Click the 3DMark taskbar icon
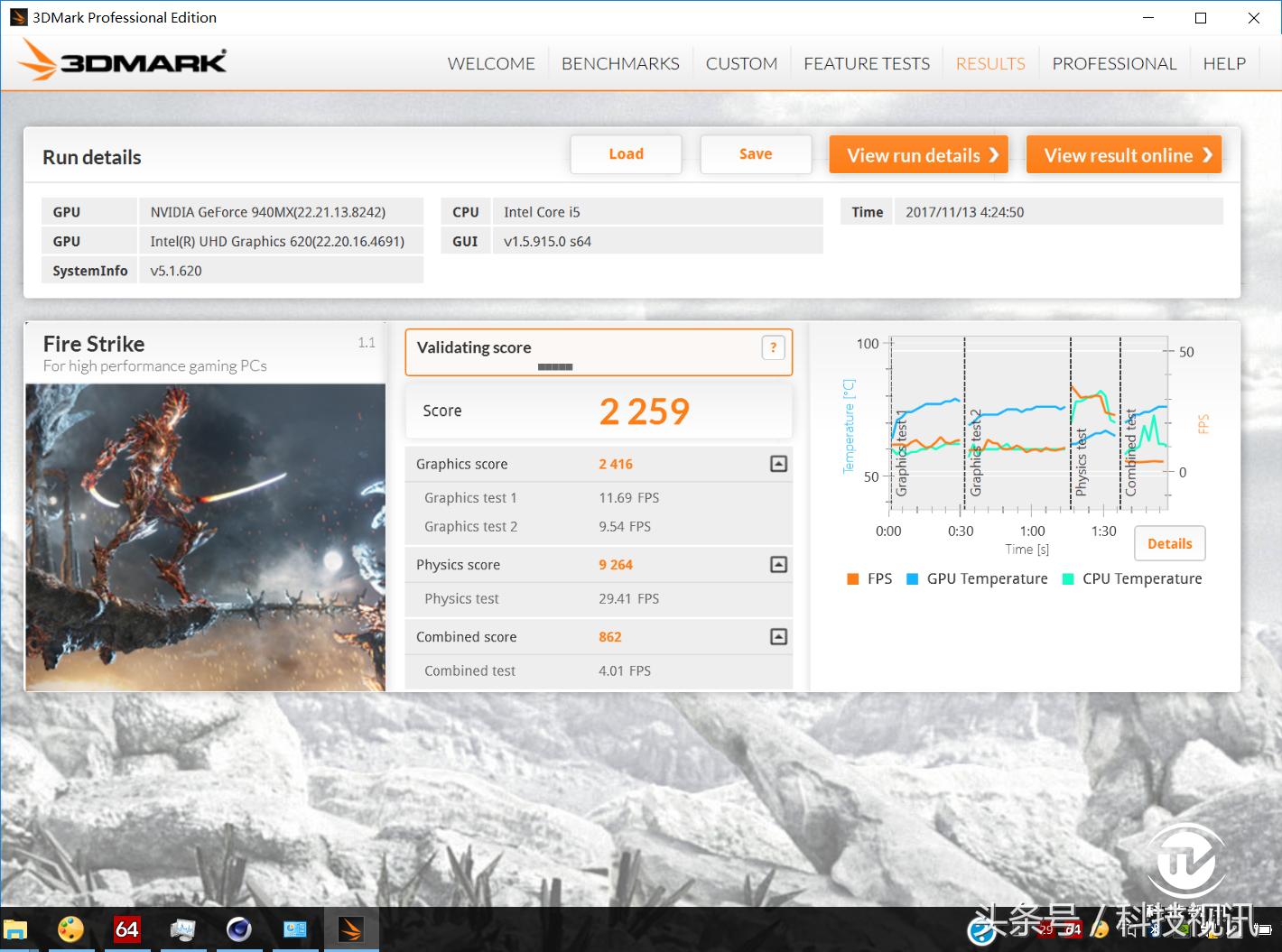1282x952 pixels. click(351, 929)
